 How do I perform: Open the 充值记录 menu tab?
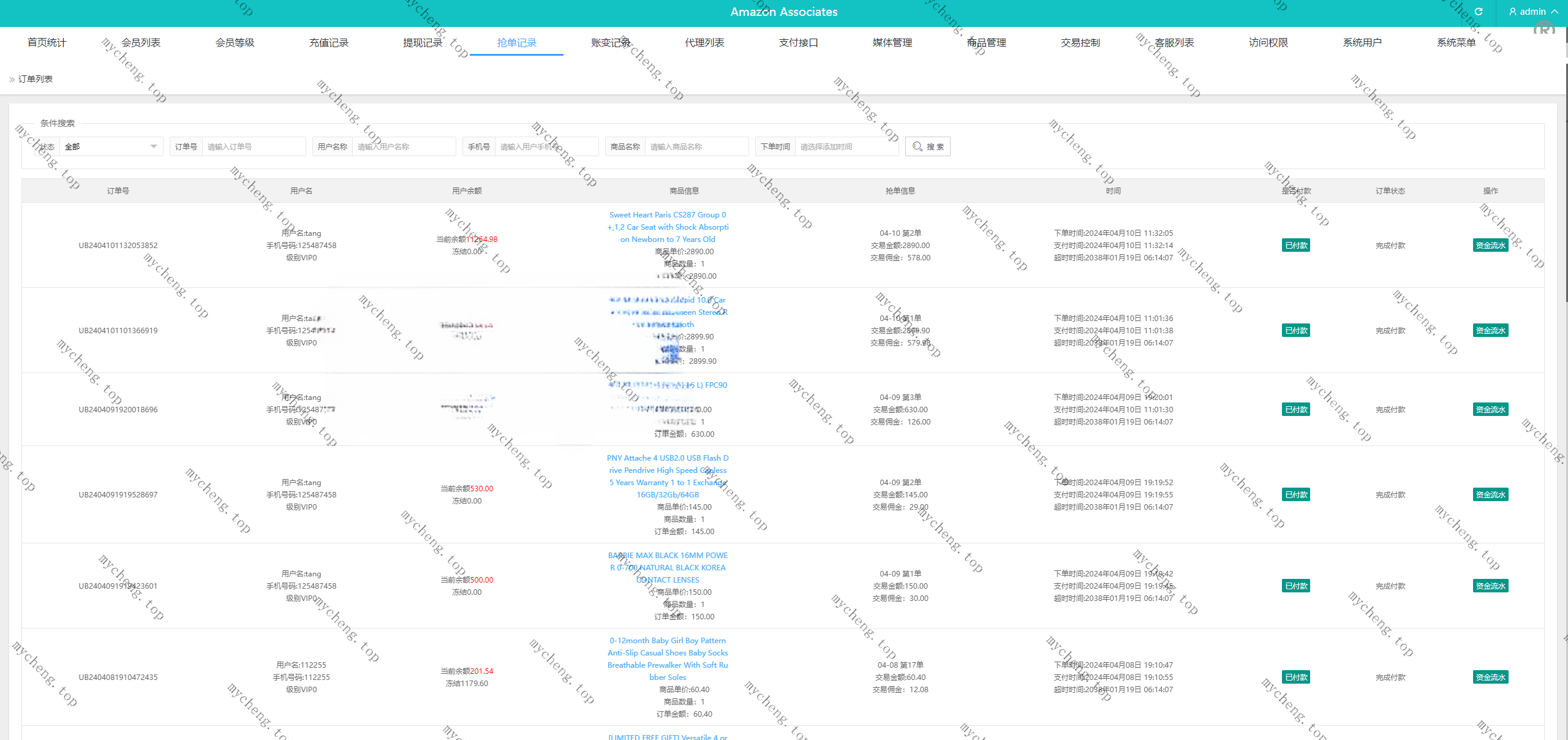[329, 42]
